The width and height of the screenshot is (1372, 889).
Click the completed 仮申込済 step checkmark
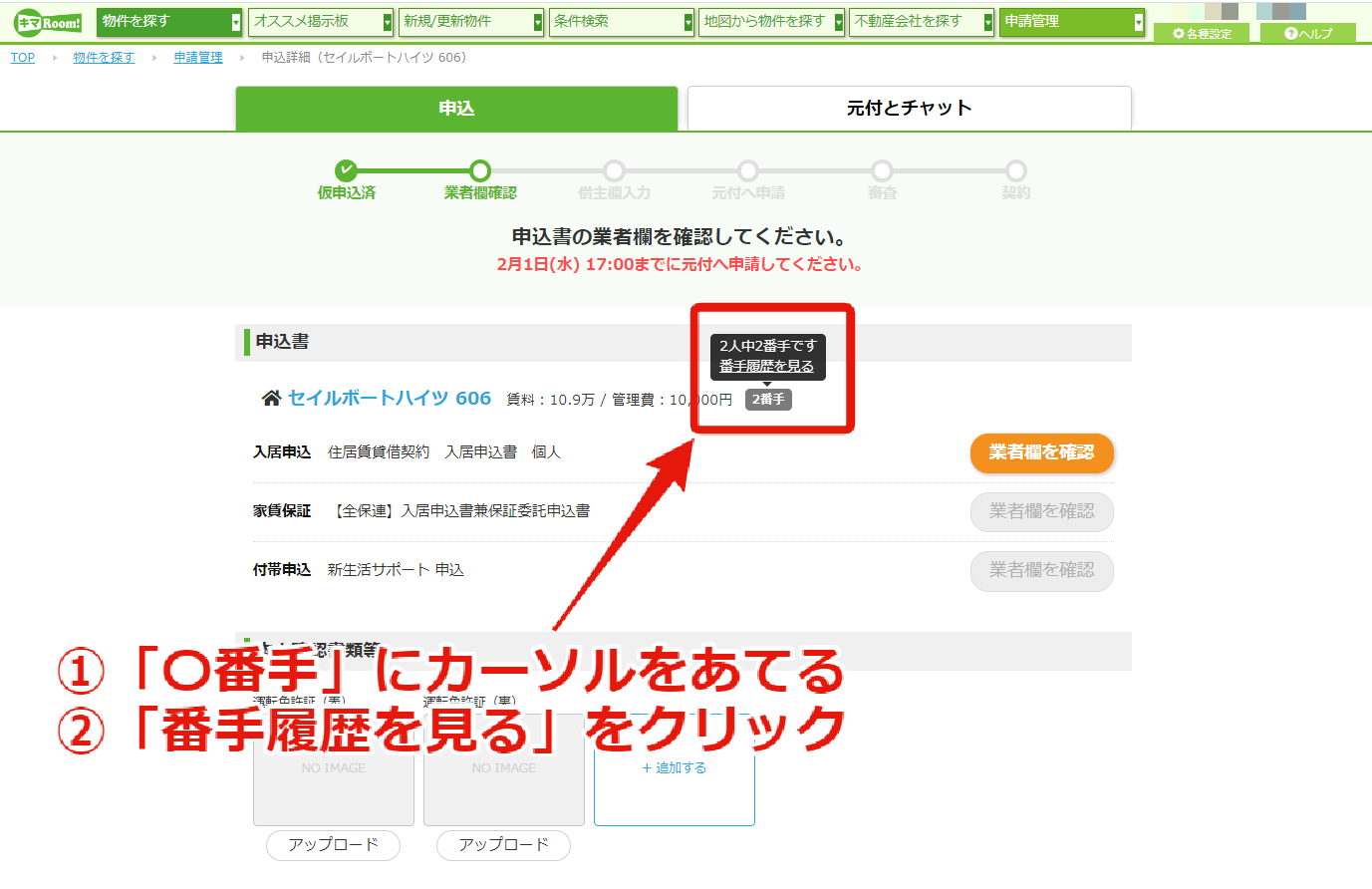(x=346, y=170)
